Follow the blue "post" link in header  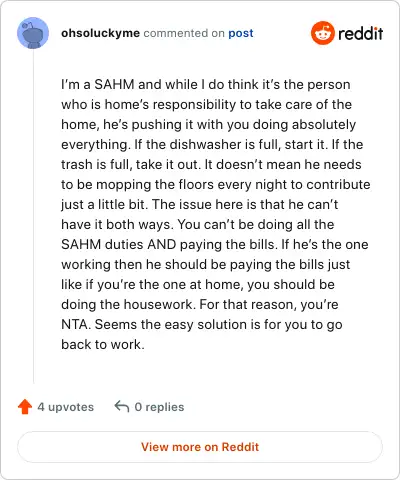[241, 33]
